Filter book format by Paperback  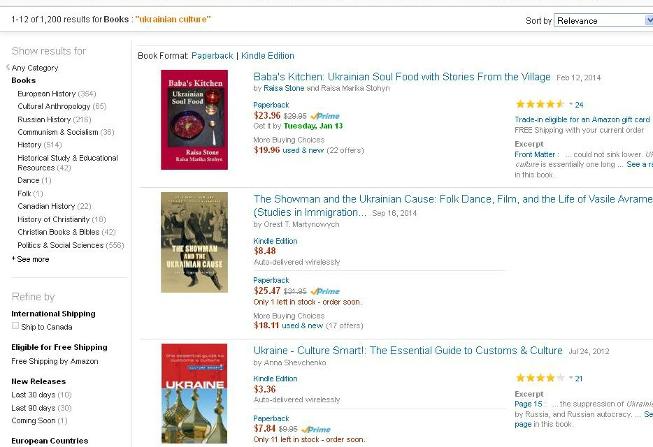coord(212,55)
